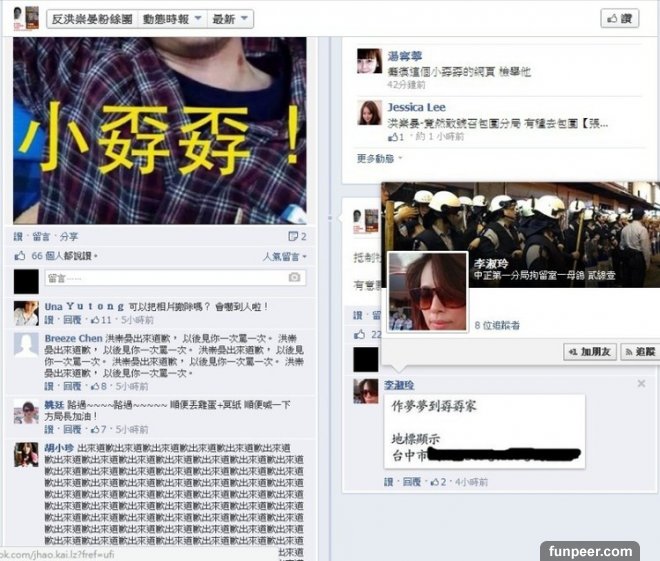Screen dimensions: 660x561
Task: Click 回覆 under Una Yutong's comment
Action: (72, 320)
